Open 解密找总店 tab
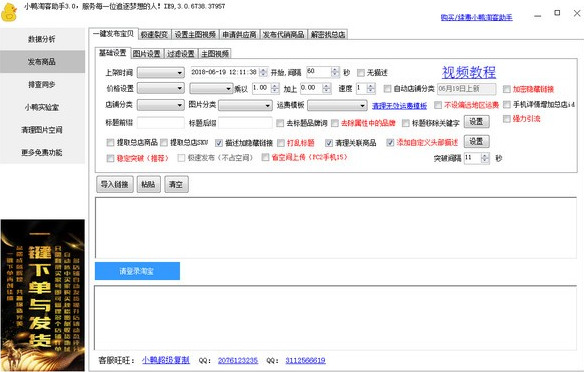The width and height of the screenshot is (584, 372). pyautogui.click(x=328, y=35)
